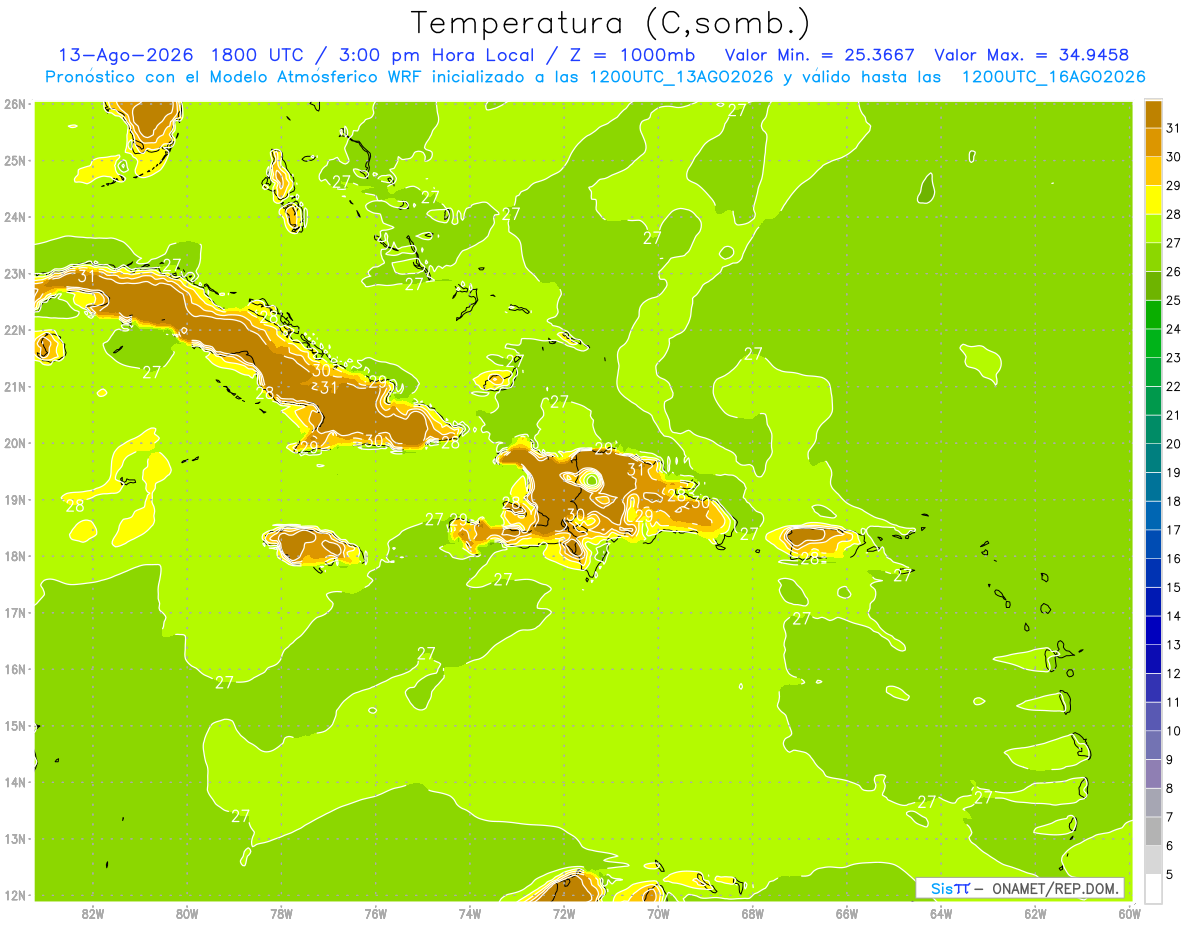Click the valid-until time "1200UTC_16AGO2026"
The width and height of the screenshot is (1200, 927).
[1053, 77]
